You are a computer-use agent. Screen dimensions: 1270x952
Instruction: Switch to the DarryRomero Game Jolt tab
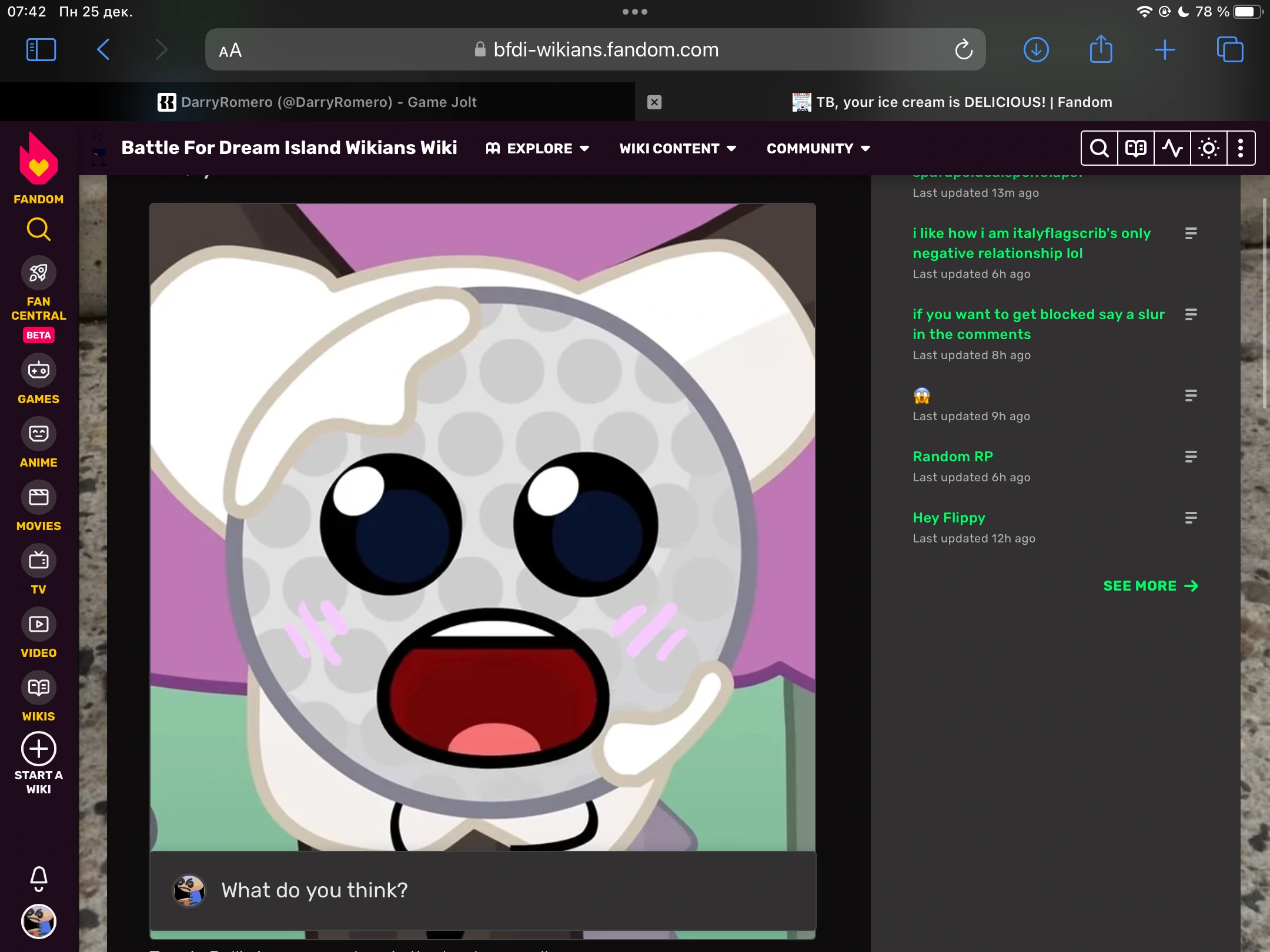coord(329,102)
